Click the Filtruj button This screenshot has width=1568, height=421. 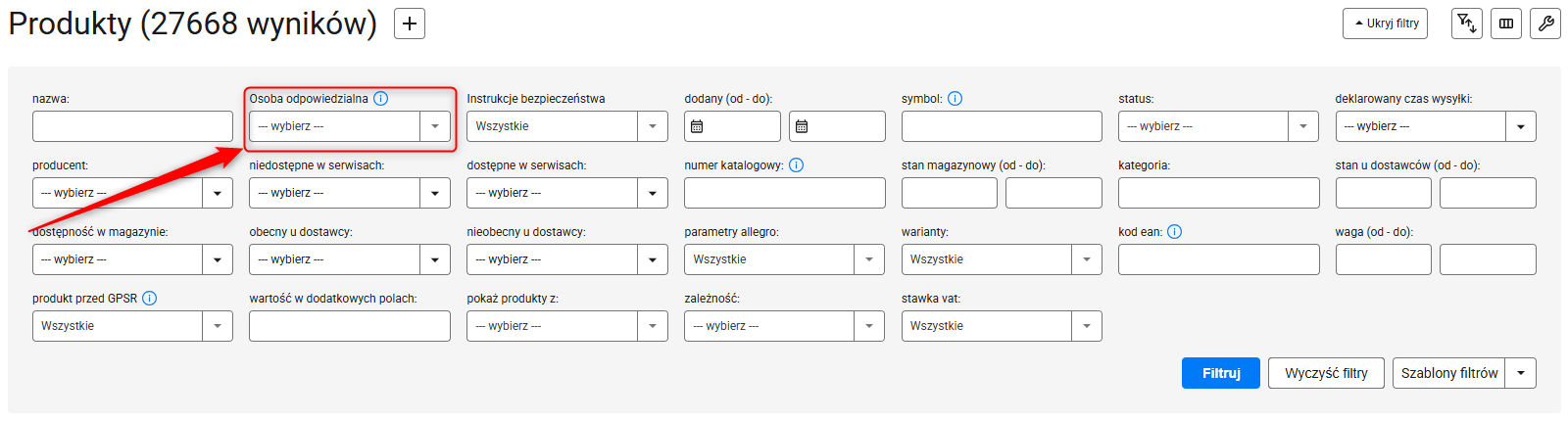coord(1221,373)
